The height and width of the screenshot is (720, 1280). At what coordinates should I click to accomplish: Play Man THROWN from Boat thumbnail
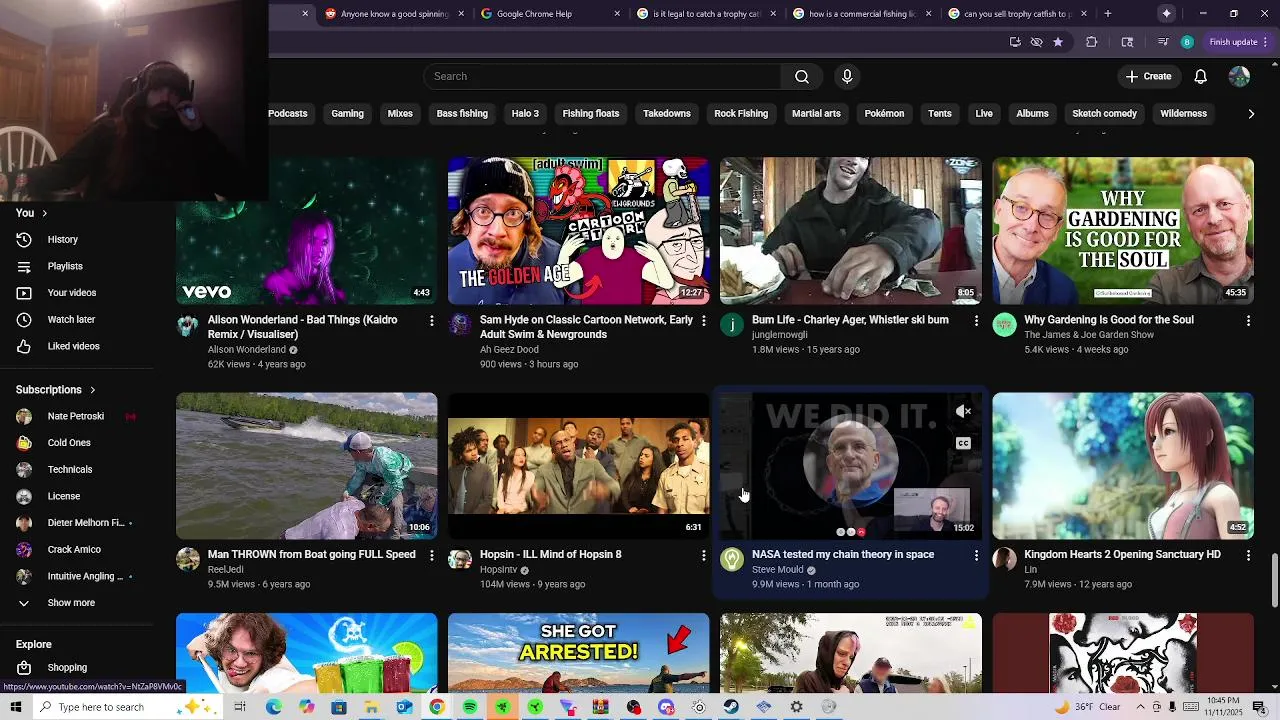pyautogui.click(x=306, y=466)
